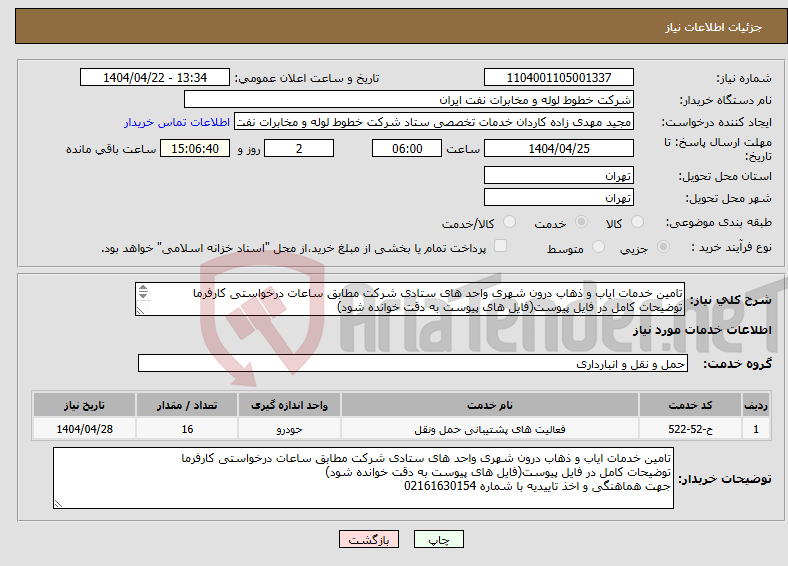The width and height of the screenshot is (788, 566).
Task: Select the جزیی purchase type radio
Action: (663, 246)
